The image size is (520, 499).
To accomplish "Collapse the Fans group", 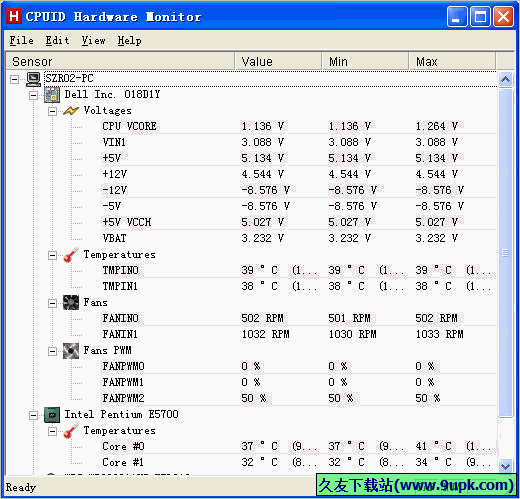I will pos(52,303).
